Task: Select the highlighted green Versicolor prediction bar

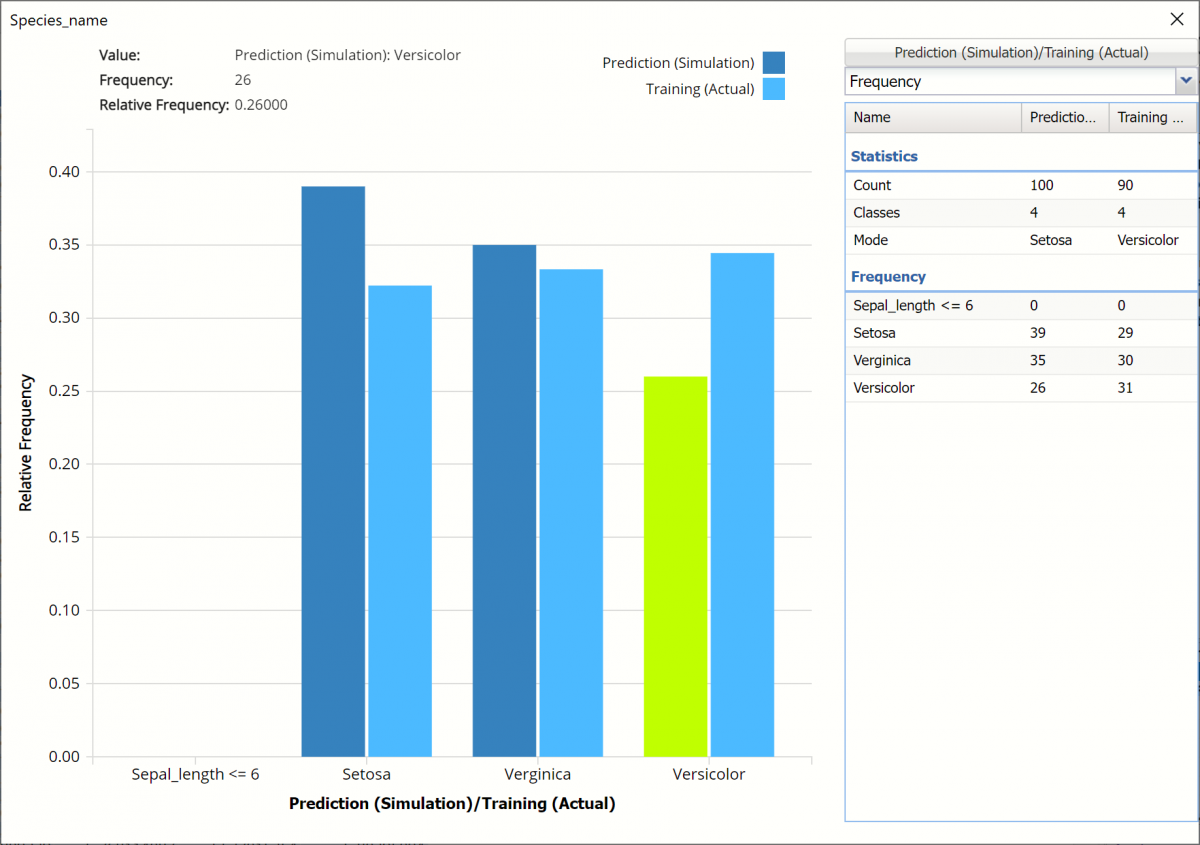Action: coord(675,566)
